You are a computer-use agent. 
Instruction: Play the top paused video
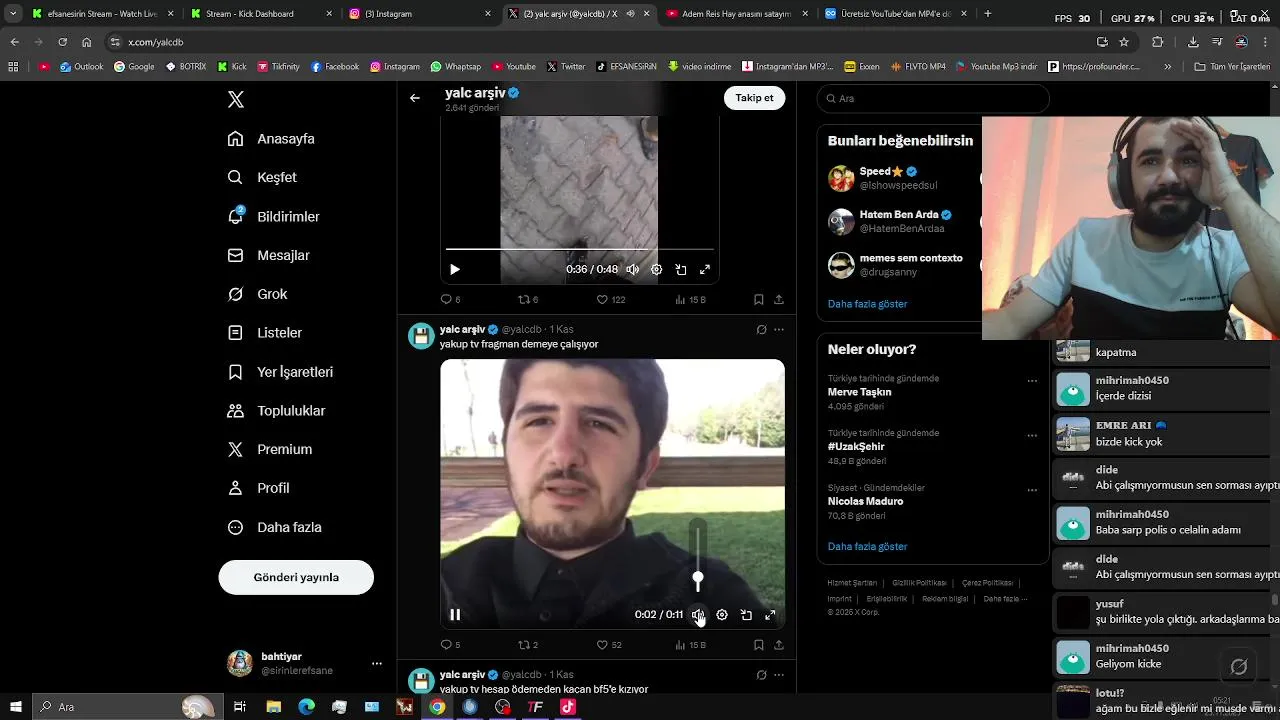tap(455, 269)
